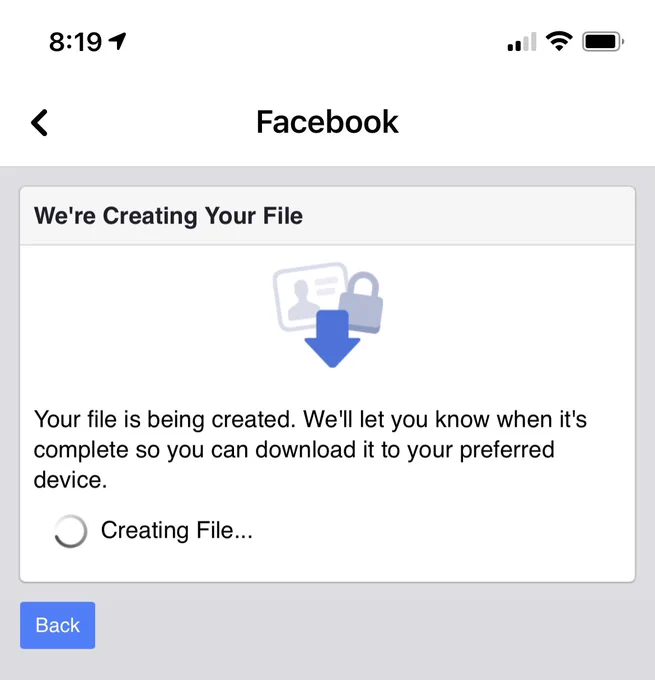655x680 pixels.
Task: Select the We're Creating Your File header
Action: point(168,216)
